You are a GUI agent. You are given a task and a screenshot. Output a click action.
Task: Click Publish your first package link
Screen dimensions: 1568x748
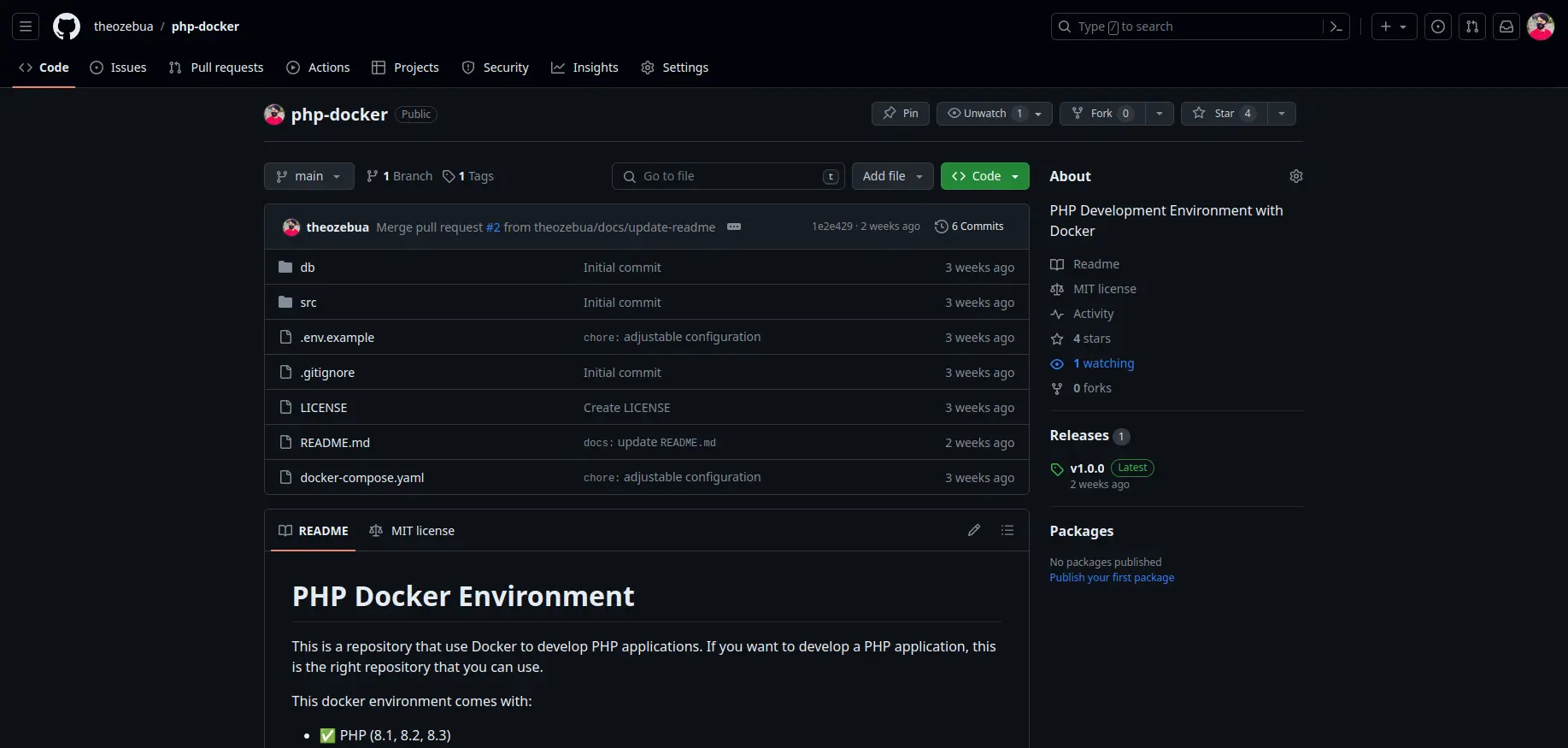(x=1112, y=578)
